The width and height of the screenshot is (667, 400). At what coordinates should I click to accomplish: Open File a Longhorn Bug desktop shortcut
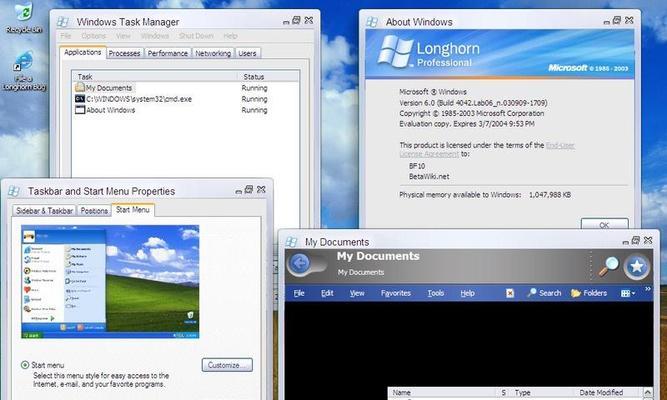(24, 71)
